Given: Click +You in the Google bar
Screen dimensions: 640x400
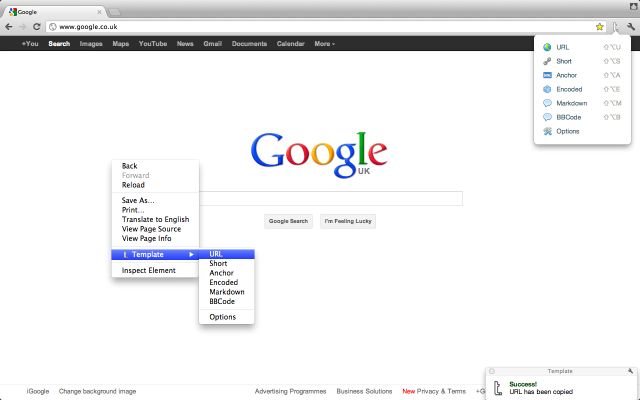Looking at the screenshot, I should coord(30,44).
